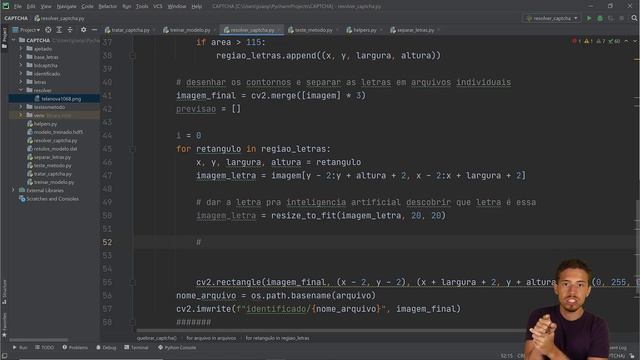Expand External Libraries node
Viewport: 640px width, 360px height.
tap(13, 190)
